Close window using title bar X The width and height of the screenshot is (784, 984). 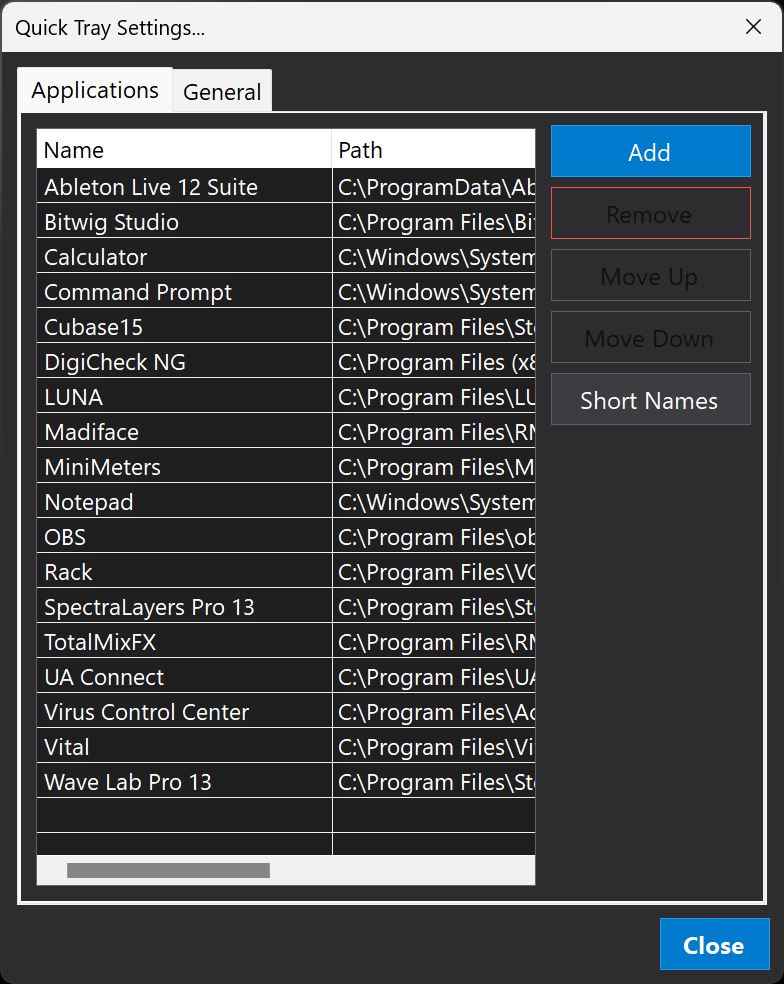tap(753, 27)
